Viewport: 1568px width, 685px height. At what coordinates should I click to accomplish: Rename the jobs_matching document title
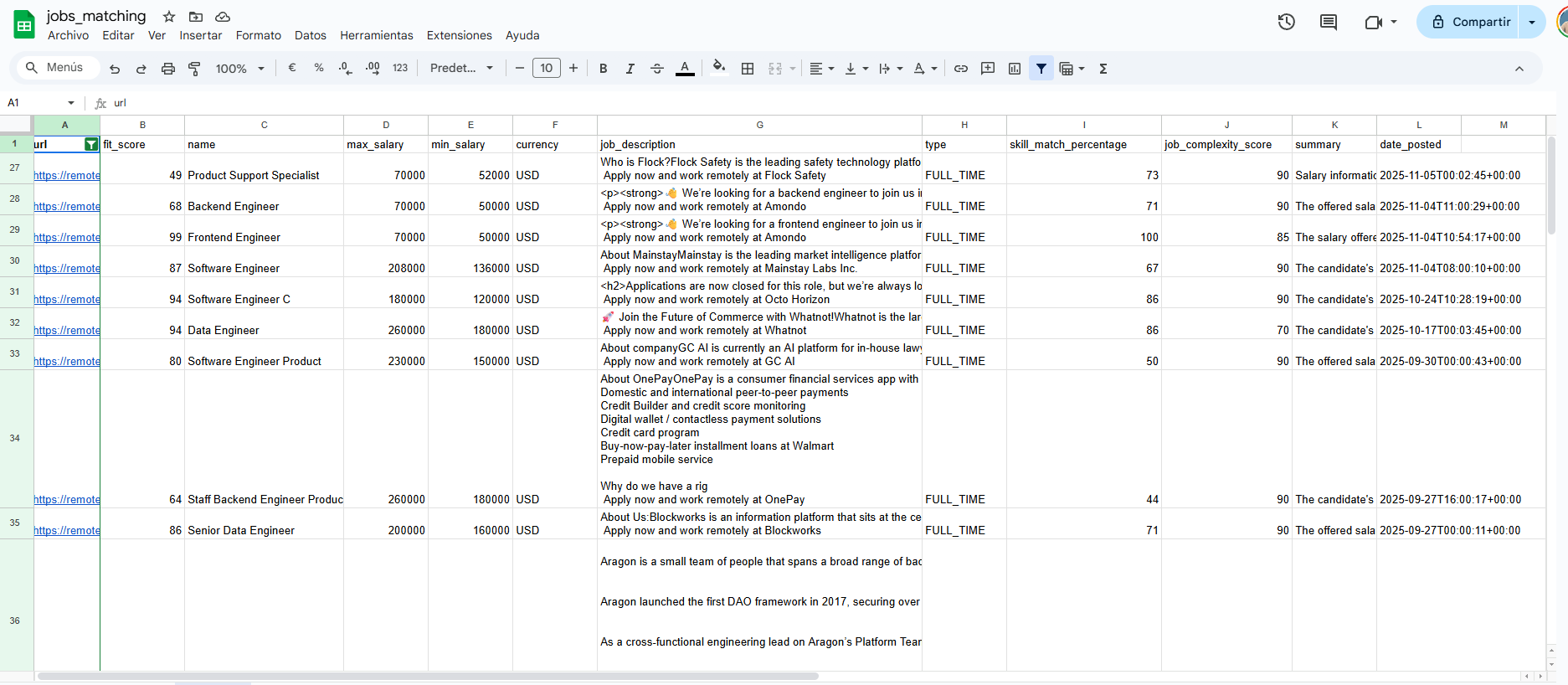(96, 16)
